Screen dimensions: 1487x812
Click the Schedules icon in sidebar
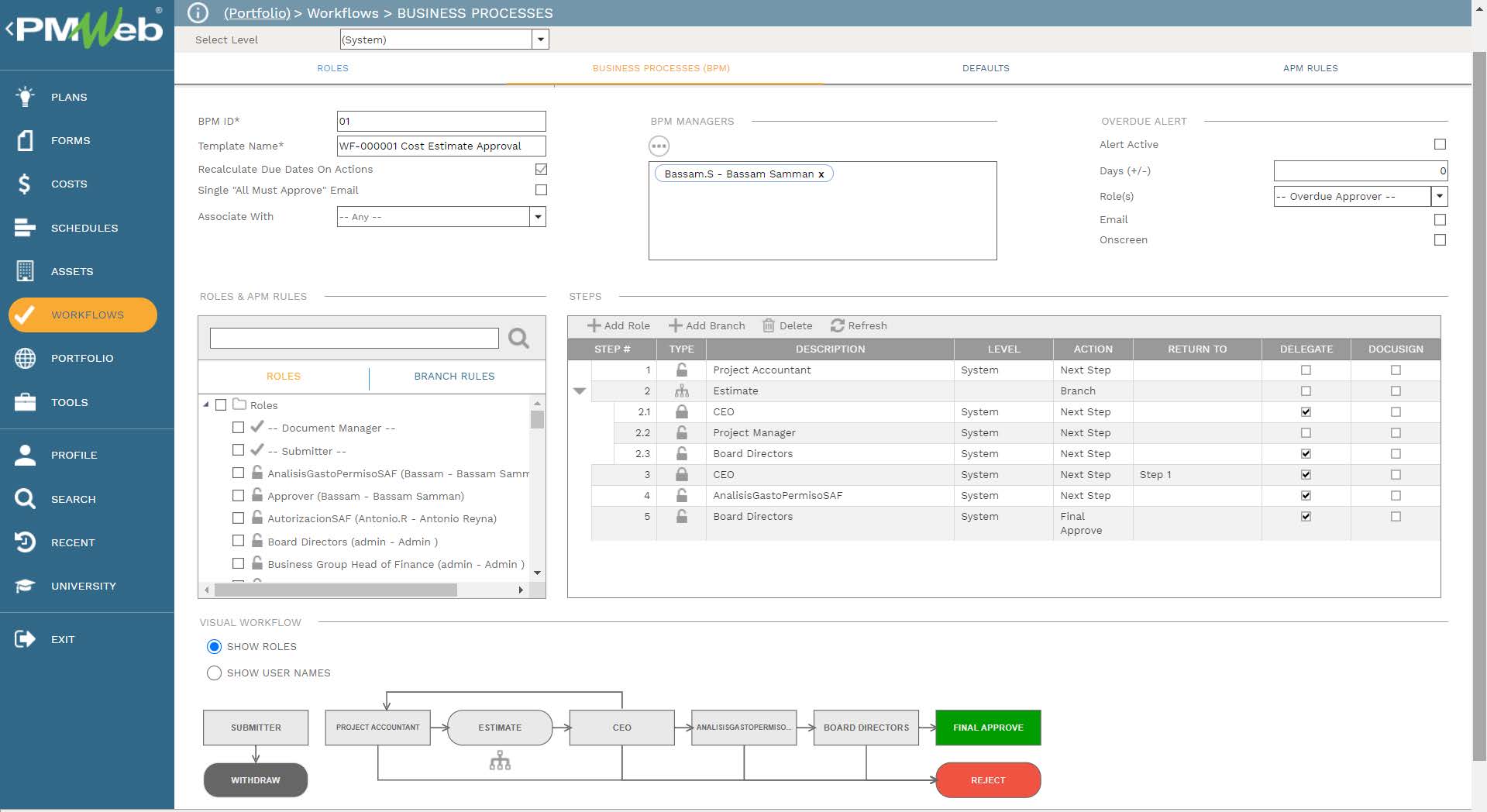tap(25, 228)
